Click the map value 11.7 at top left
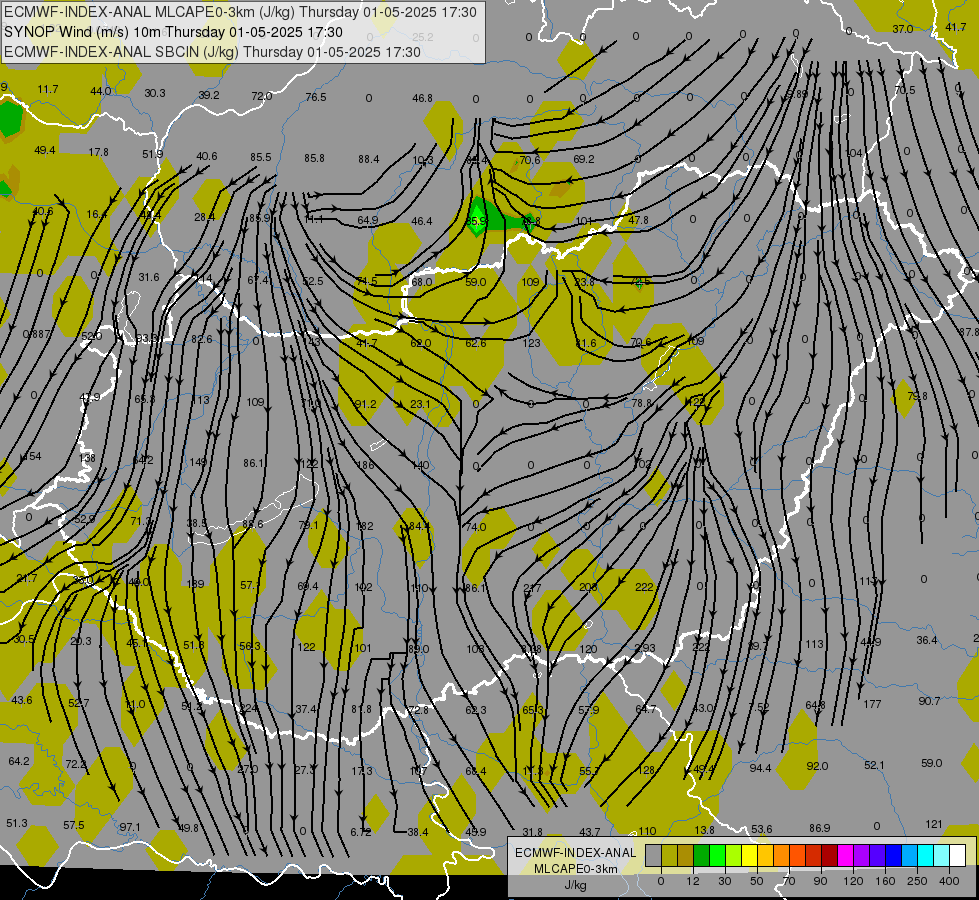 click(47, 90)
